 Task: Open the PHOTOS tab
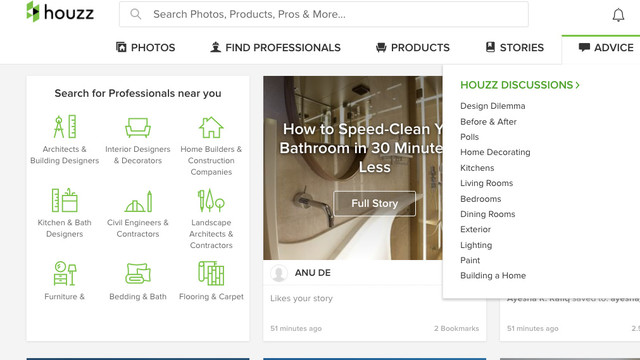tap(146, 48)
